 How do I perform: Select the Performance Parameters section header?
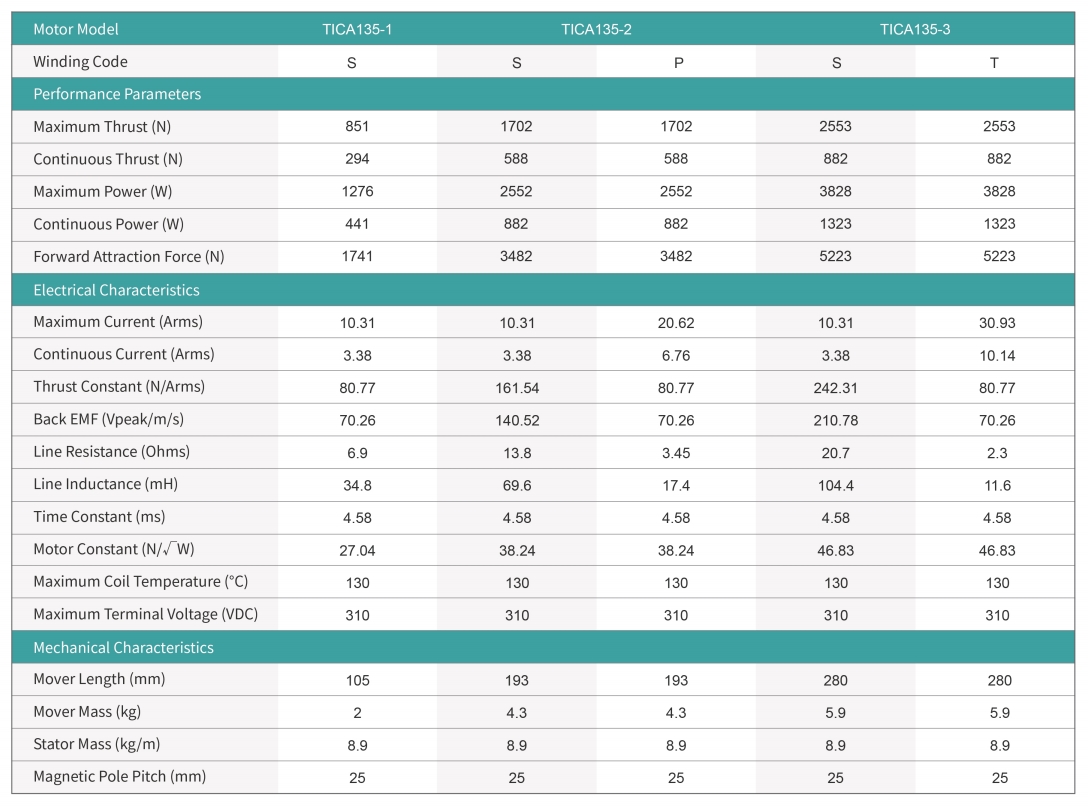coord(117,94)
